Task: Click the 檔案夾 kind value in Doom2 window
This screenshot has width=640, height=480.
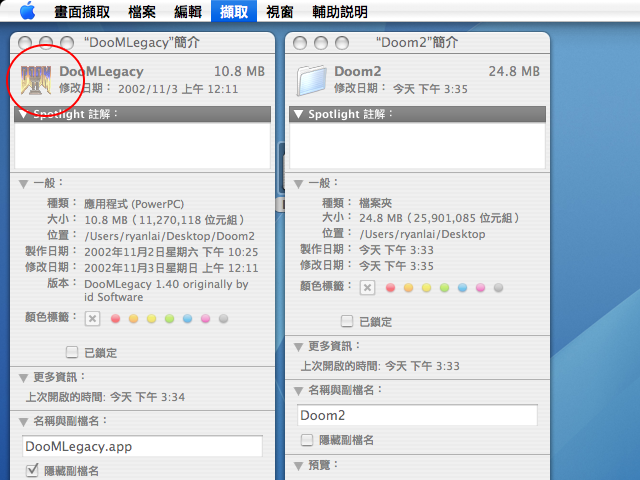Action: [376, 203]
